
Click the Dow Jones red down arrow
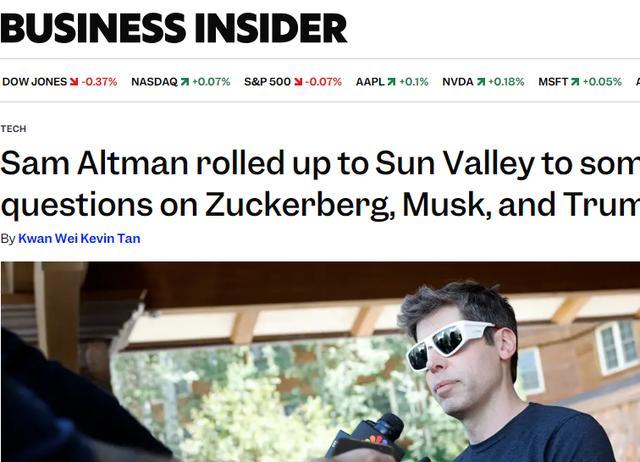(x=75, y=82)
